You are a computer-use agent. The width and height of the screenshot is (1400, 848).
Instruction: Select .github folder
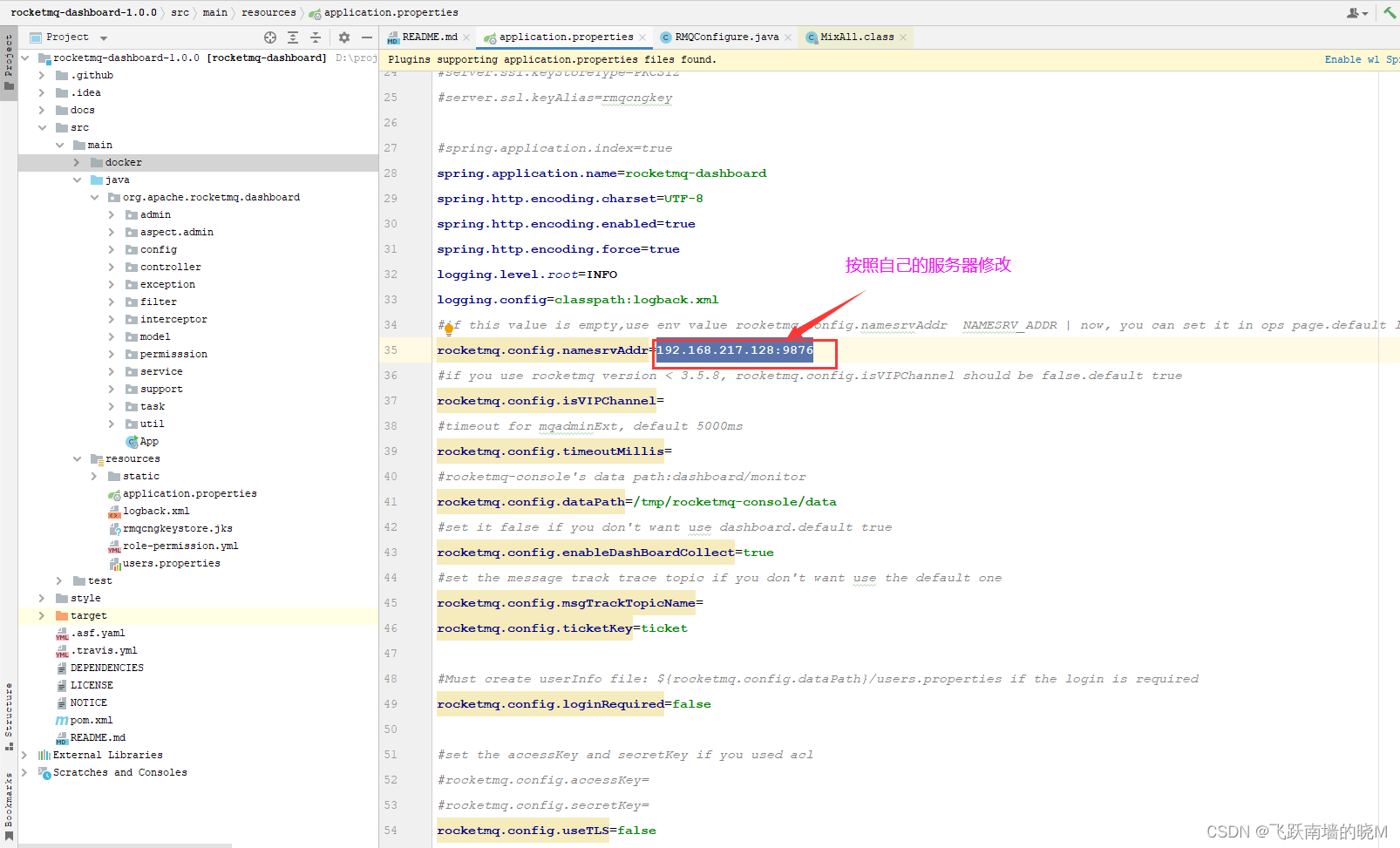(92, 76)
